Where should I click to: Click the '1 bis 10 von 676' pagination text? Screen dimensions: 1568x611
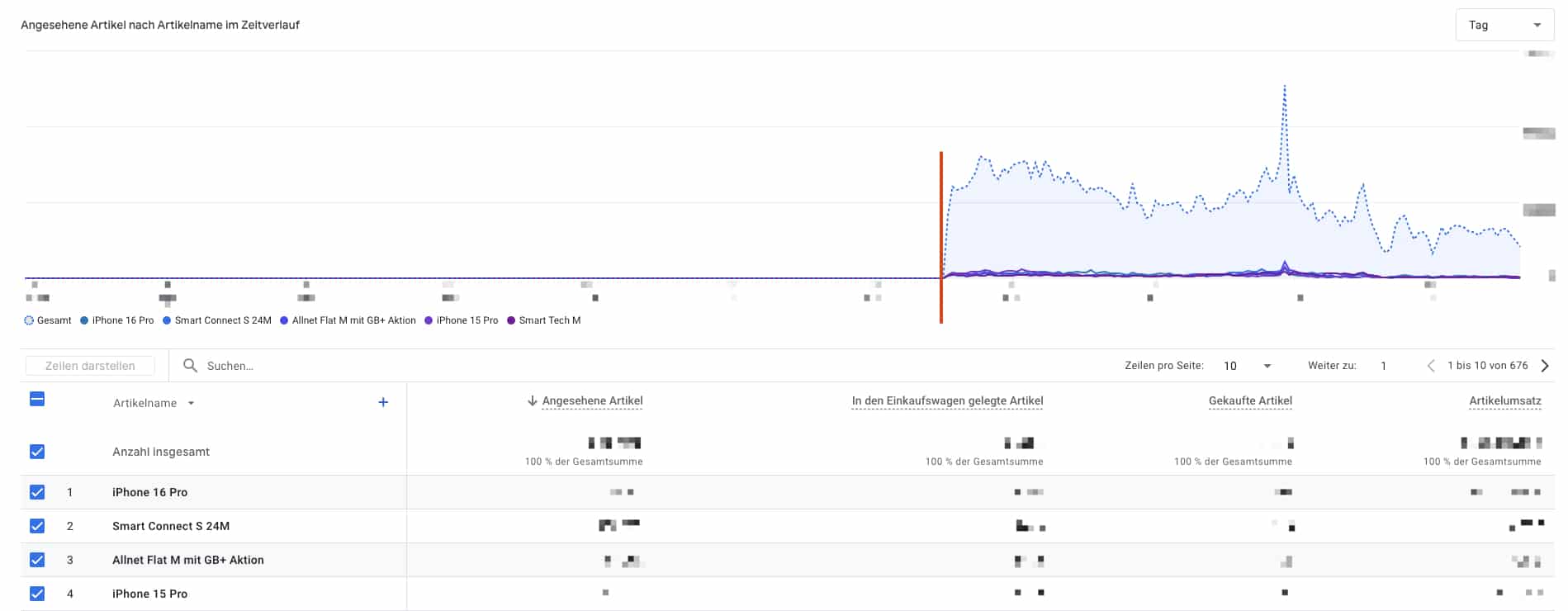1487,366
